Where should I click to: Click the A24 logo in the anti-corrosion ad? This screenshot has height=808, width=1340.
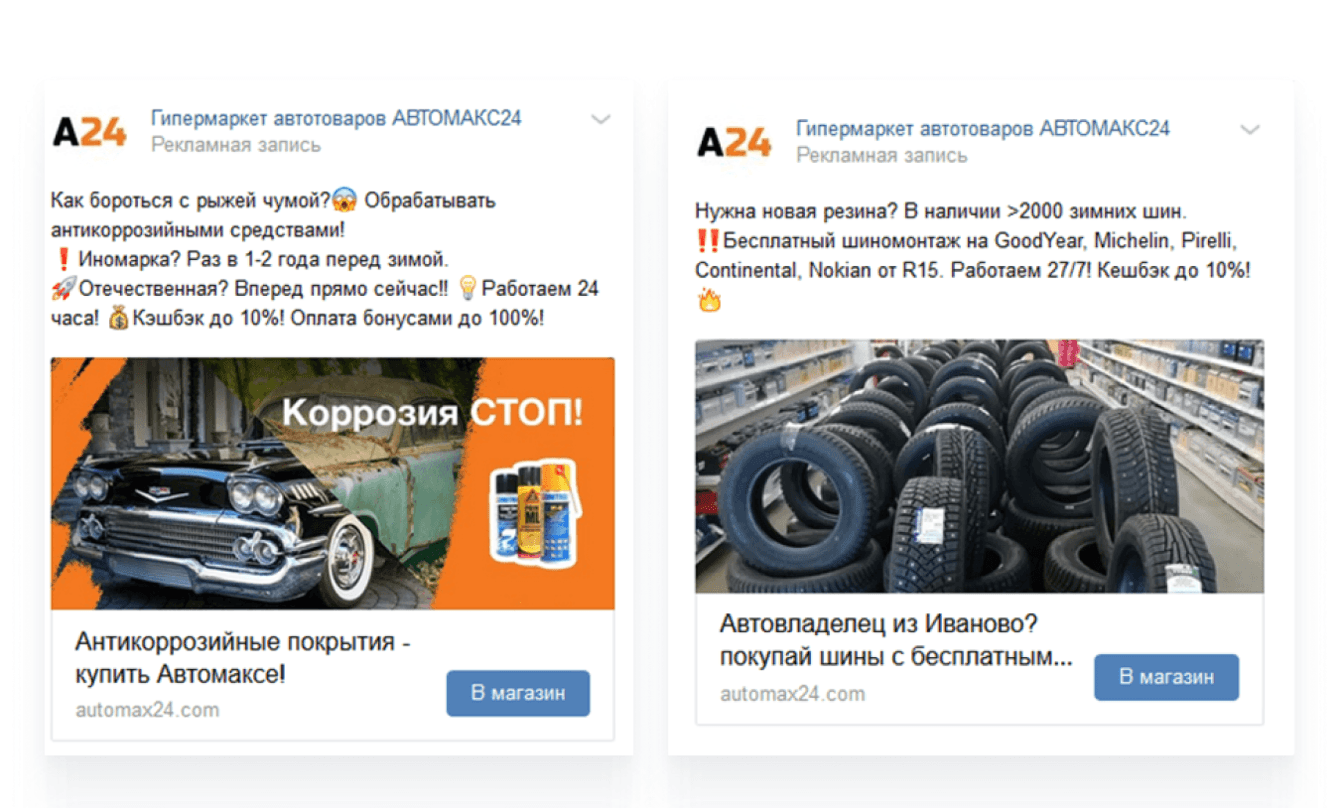(x=90, y=131)
